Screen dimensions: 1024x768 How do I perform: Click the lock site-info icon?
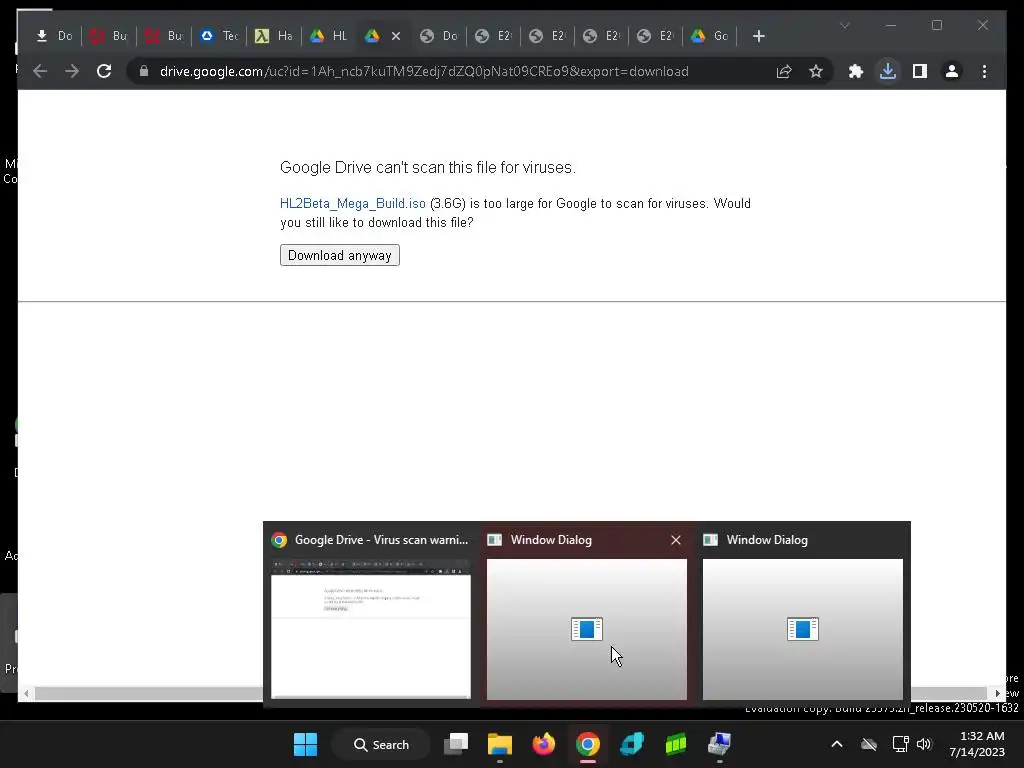point(144,71)
